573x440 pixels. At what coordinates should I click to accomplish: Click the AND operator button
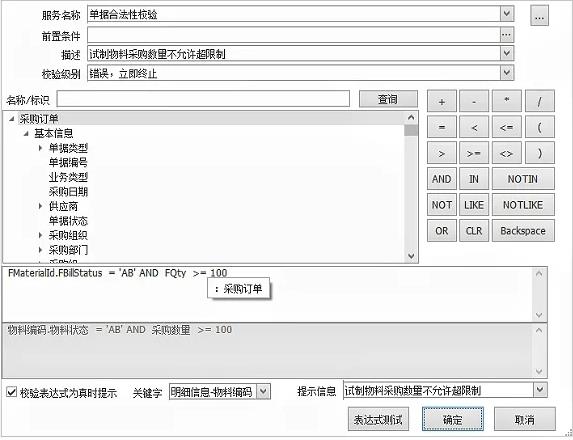(x=441, y=179)
